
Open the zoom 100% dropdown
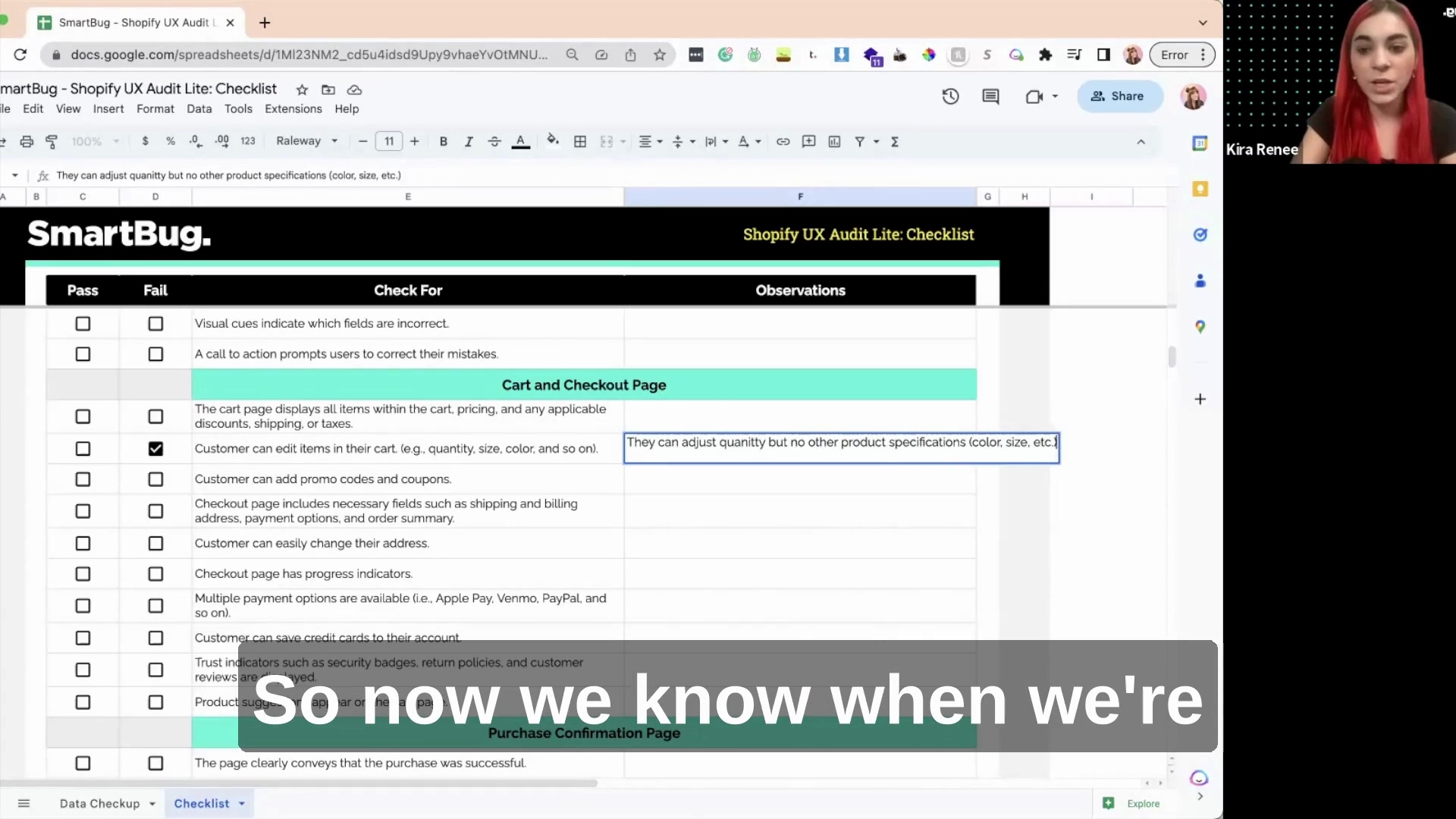(x=95, y=142)
